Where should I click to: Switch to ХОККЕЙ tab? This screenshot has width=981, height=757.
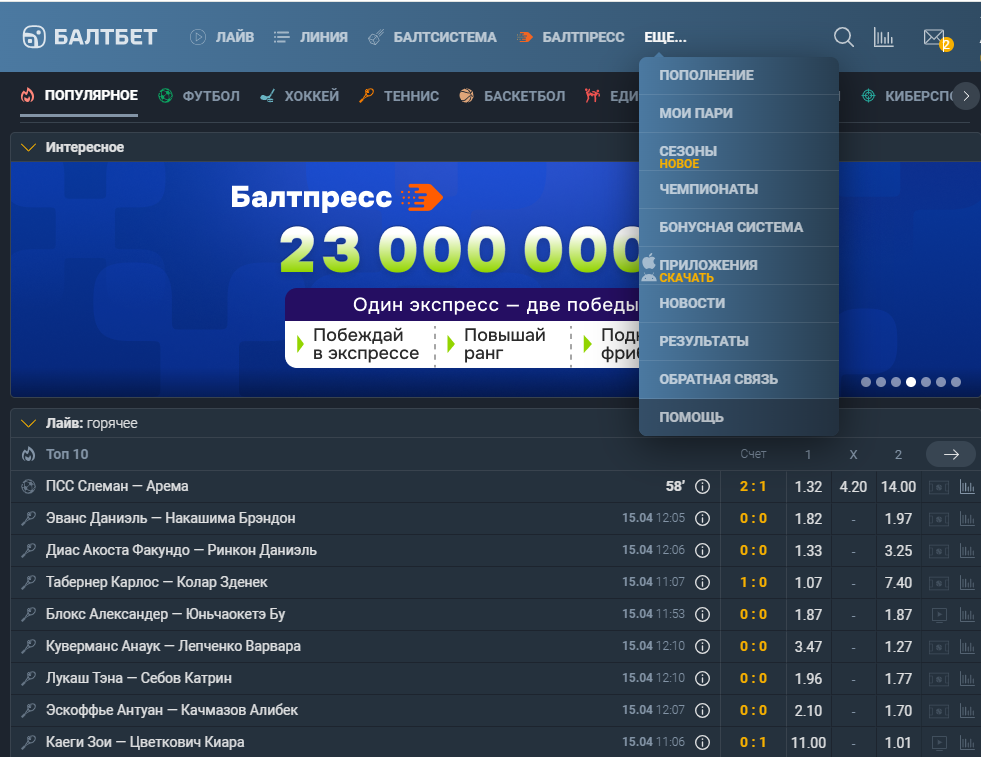click(x=299, y=96)
